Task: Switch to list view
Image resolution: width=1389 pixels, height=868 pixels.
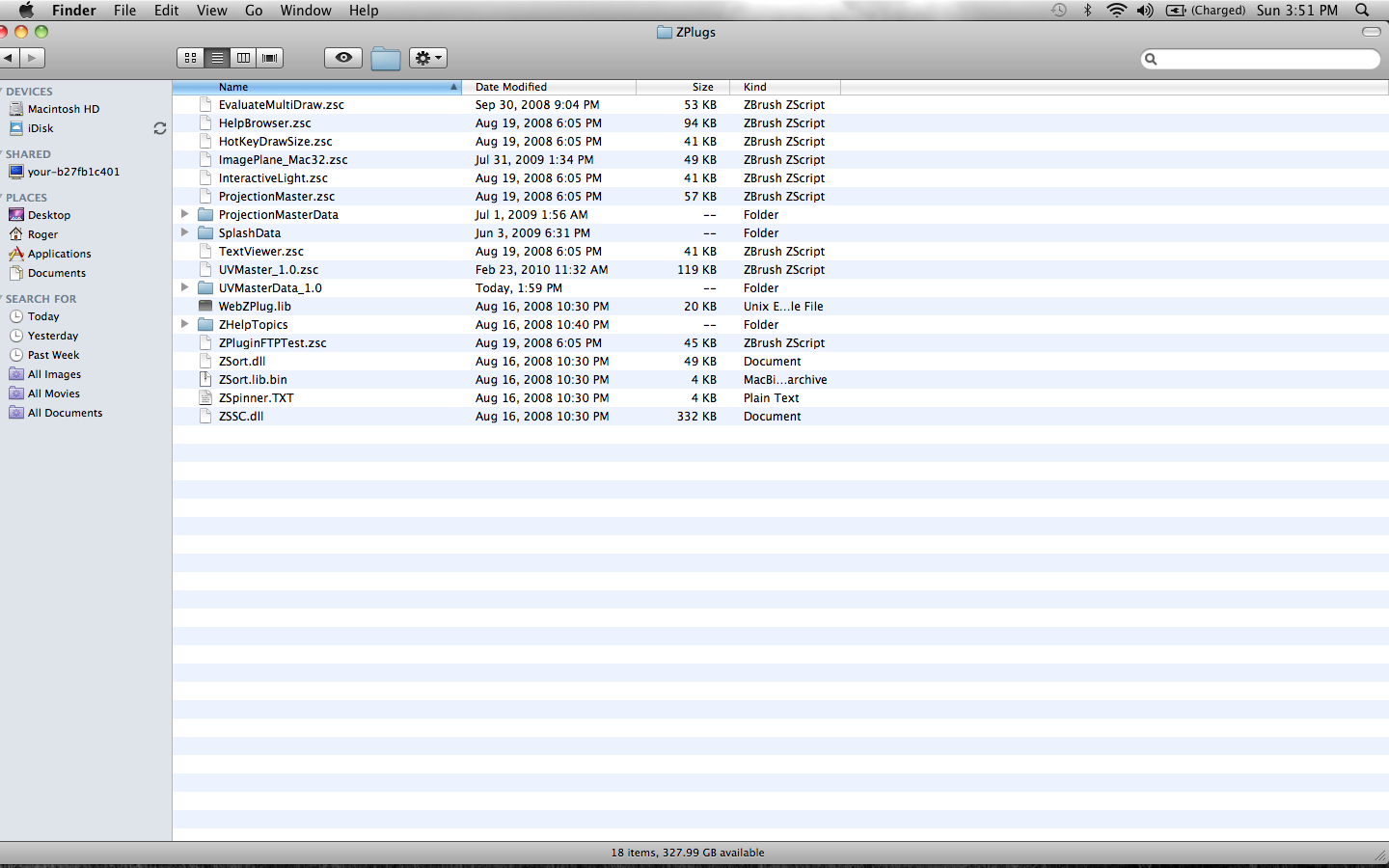Action: tap(217, 58)
